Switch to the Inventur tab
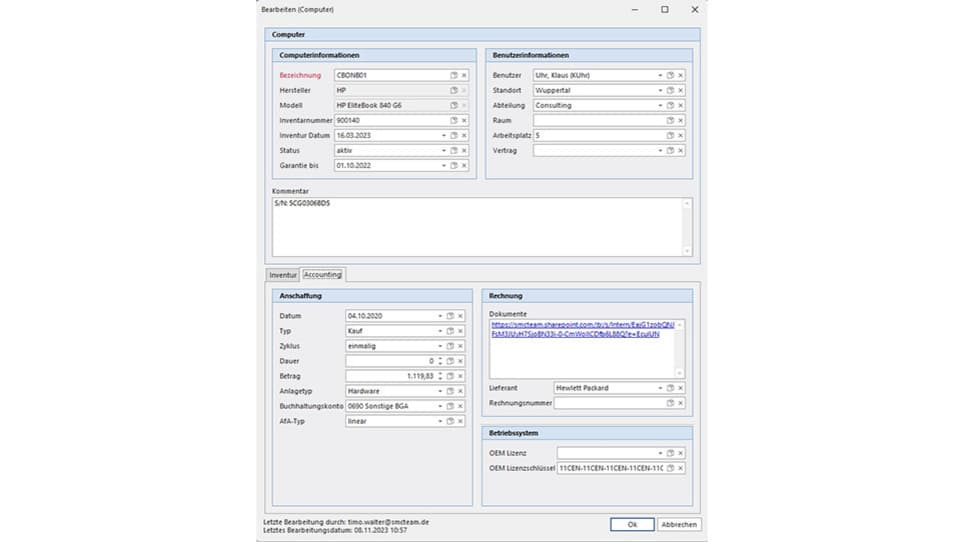Screen dimensions: 964x542 click(283, 275)
